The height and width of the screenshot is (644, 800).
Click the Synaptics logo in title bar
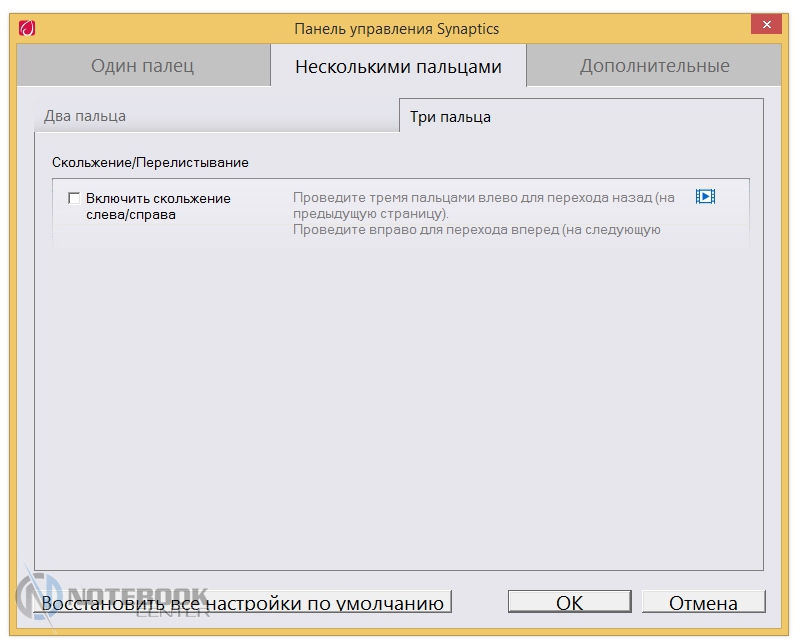coord(27,28)
